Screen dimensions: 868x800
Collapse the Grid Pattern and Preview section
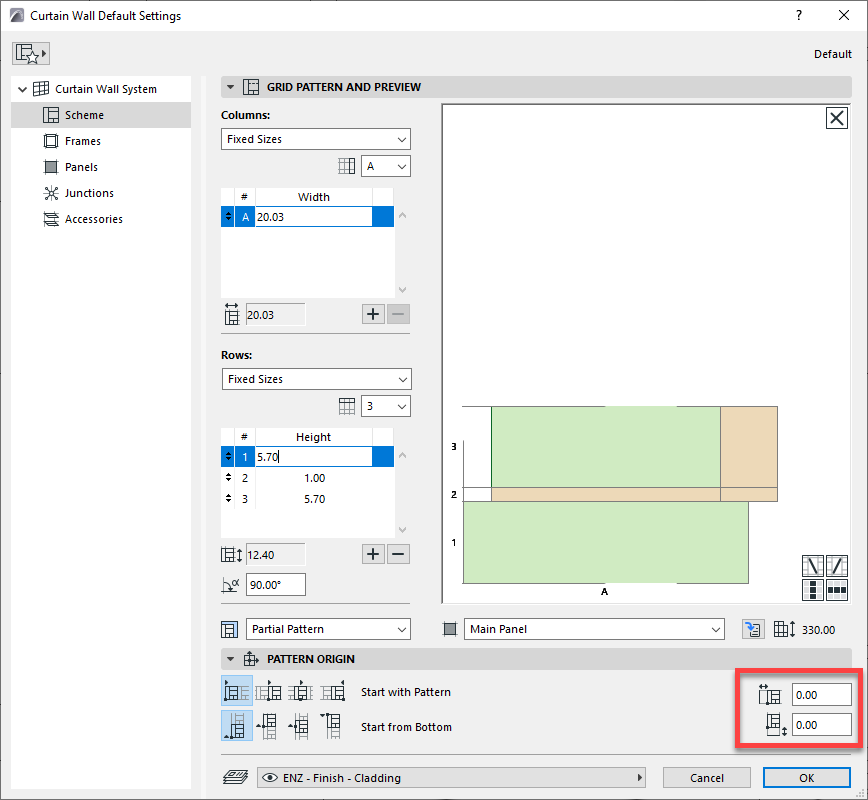(230, 87)
